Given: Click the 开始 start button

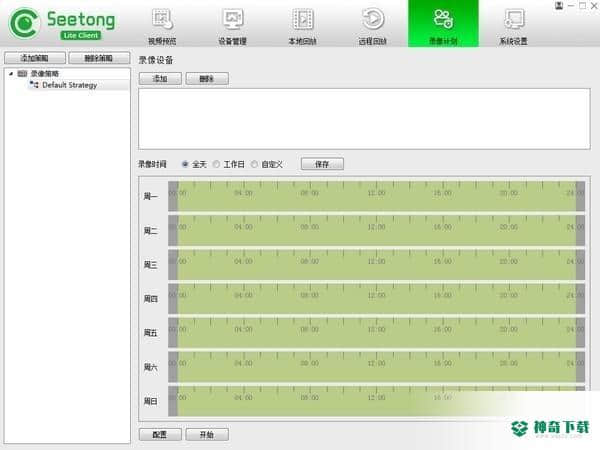Looking at the screenshot, I should 207,435.
